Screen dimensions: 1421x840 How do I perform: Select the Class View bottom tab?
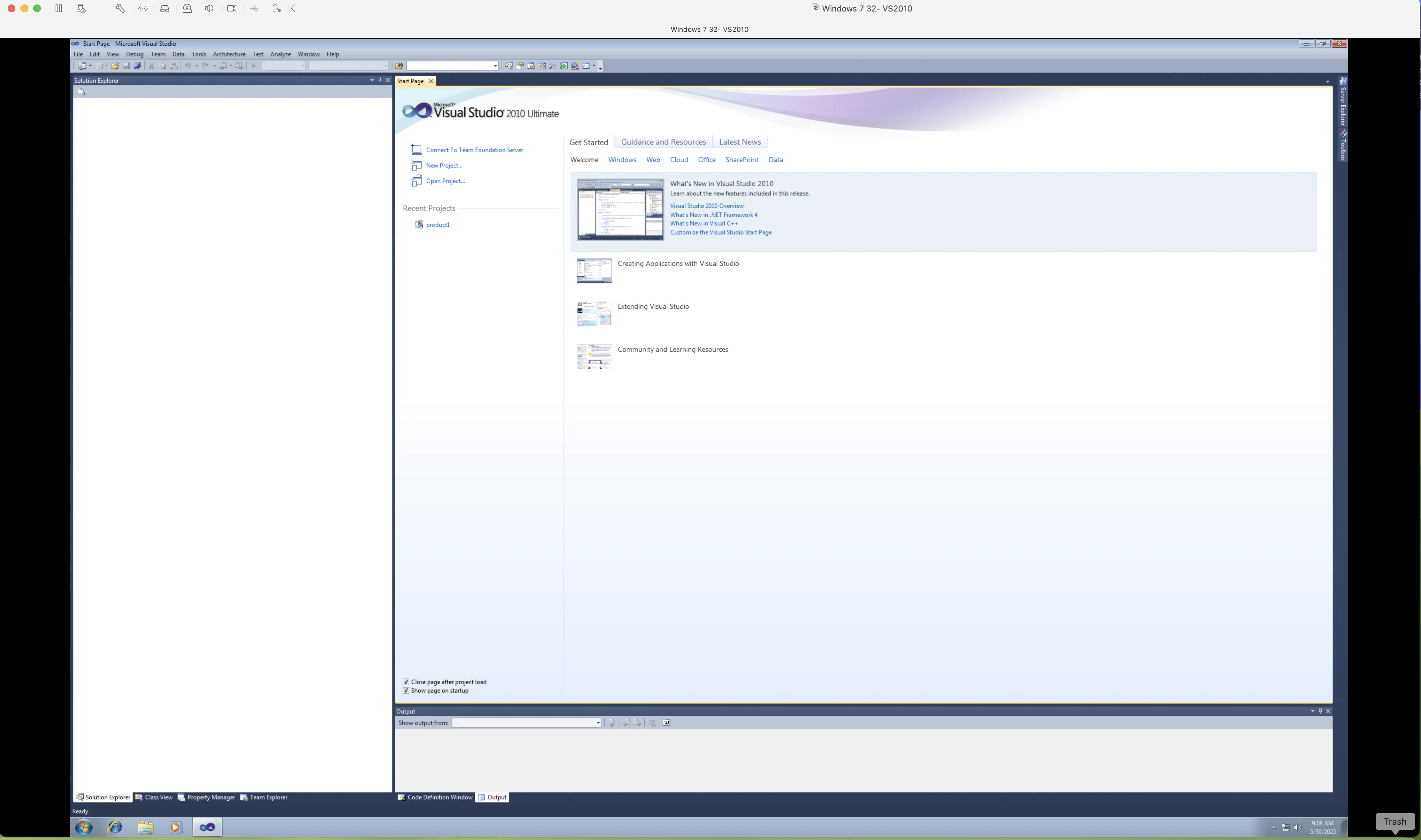[154, 798]
